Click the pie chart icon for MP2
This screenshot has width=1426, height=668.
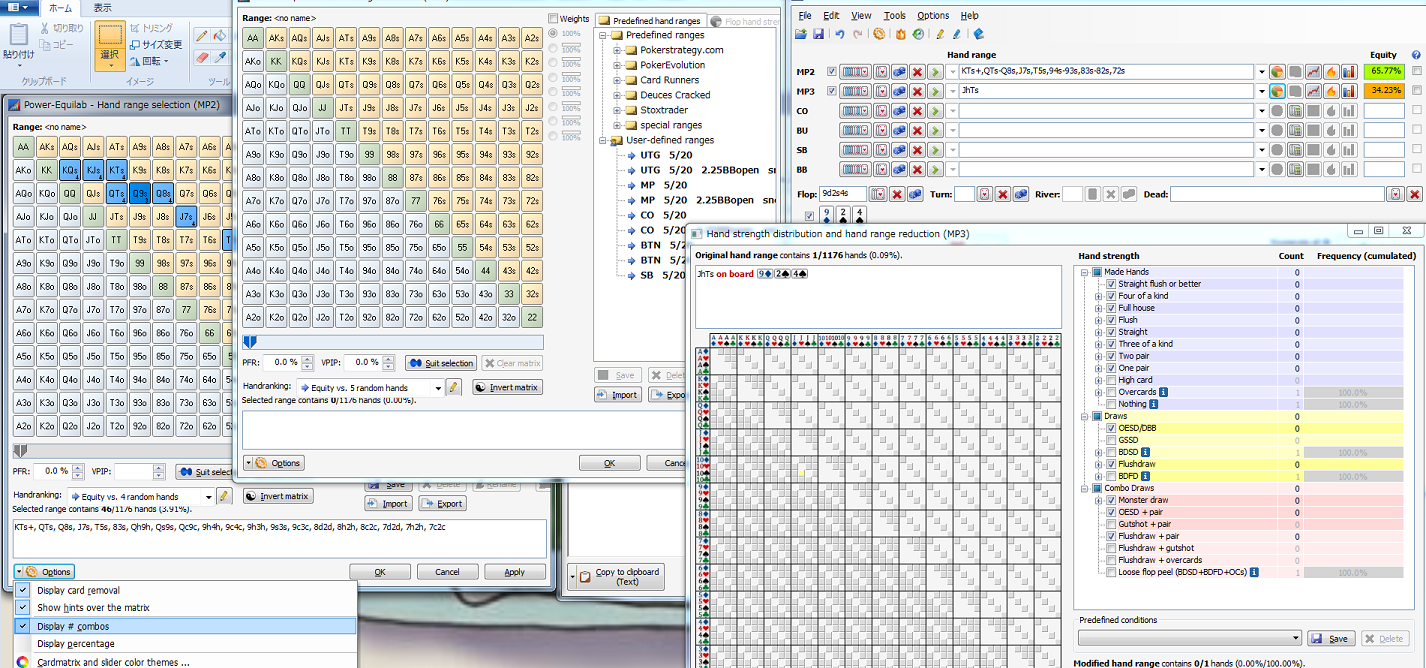point(1277,72)
